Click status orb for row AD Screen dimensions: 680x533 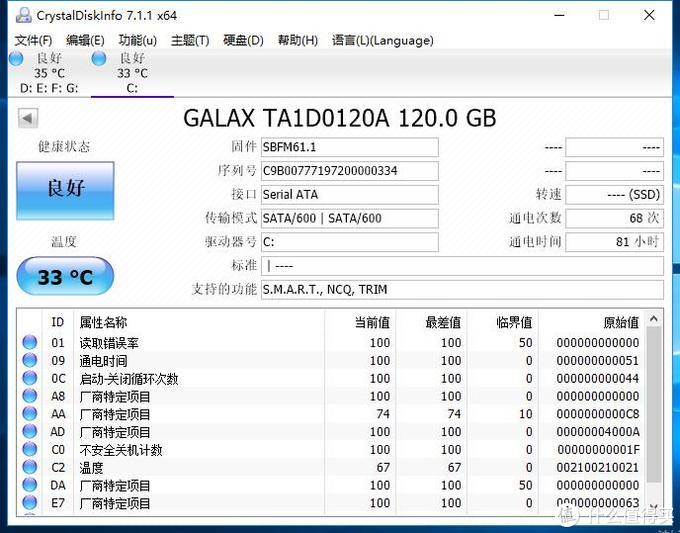(29, 432)
